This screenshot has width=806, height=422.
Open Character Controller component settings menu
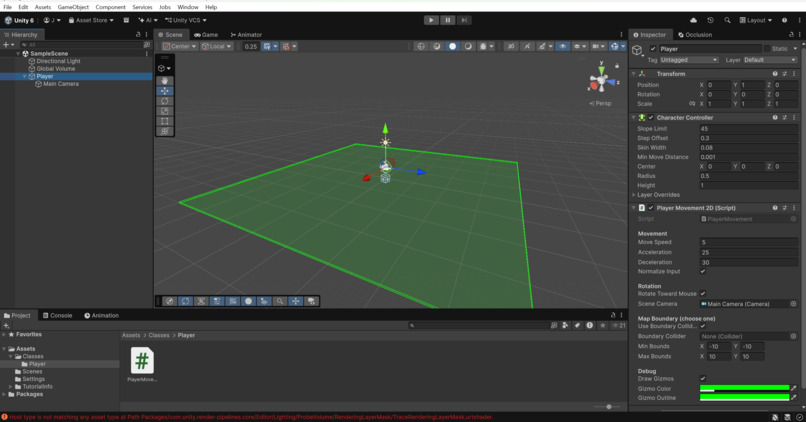(794, 117)
